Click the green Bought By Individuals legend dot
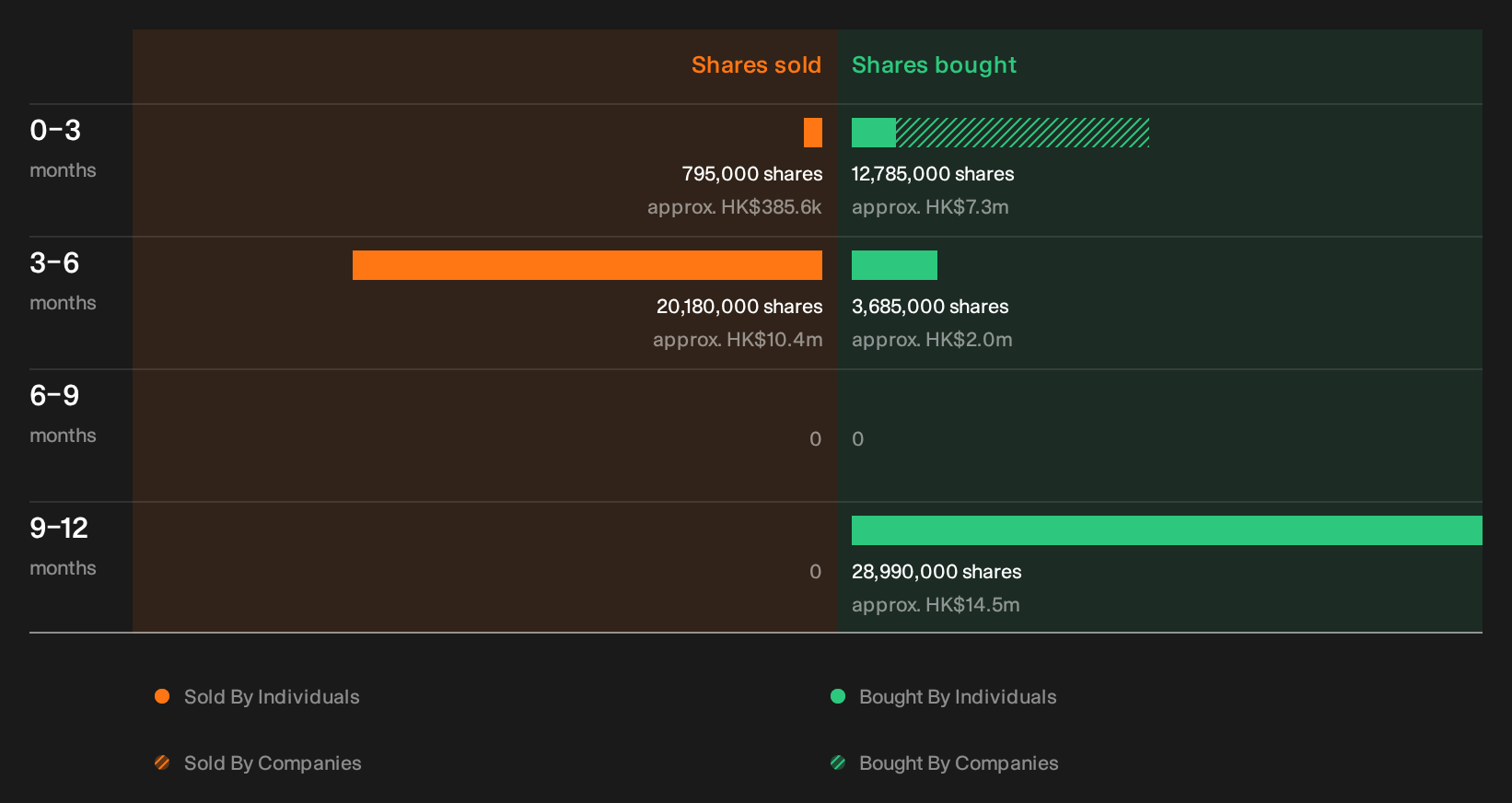This screenshot has width=1512, height=803. tap(838, 696)
